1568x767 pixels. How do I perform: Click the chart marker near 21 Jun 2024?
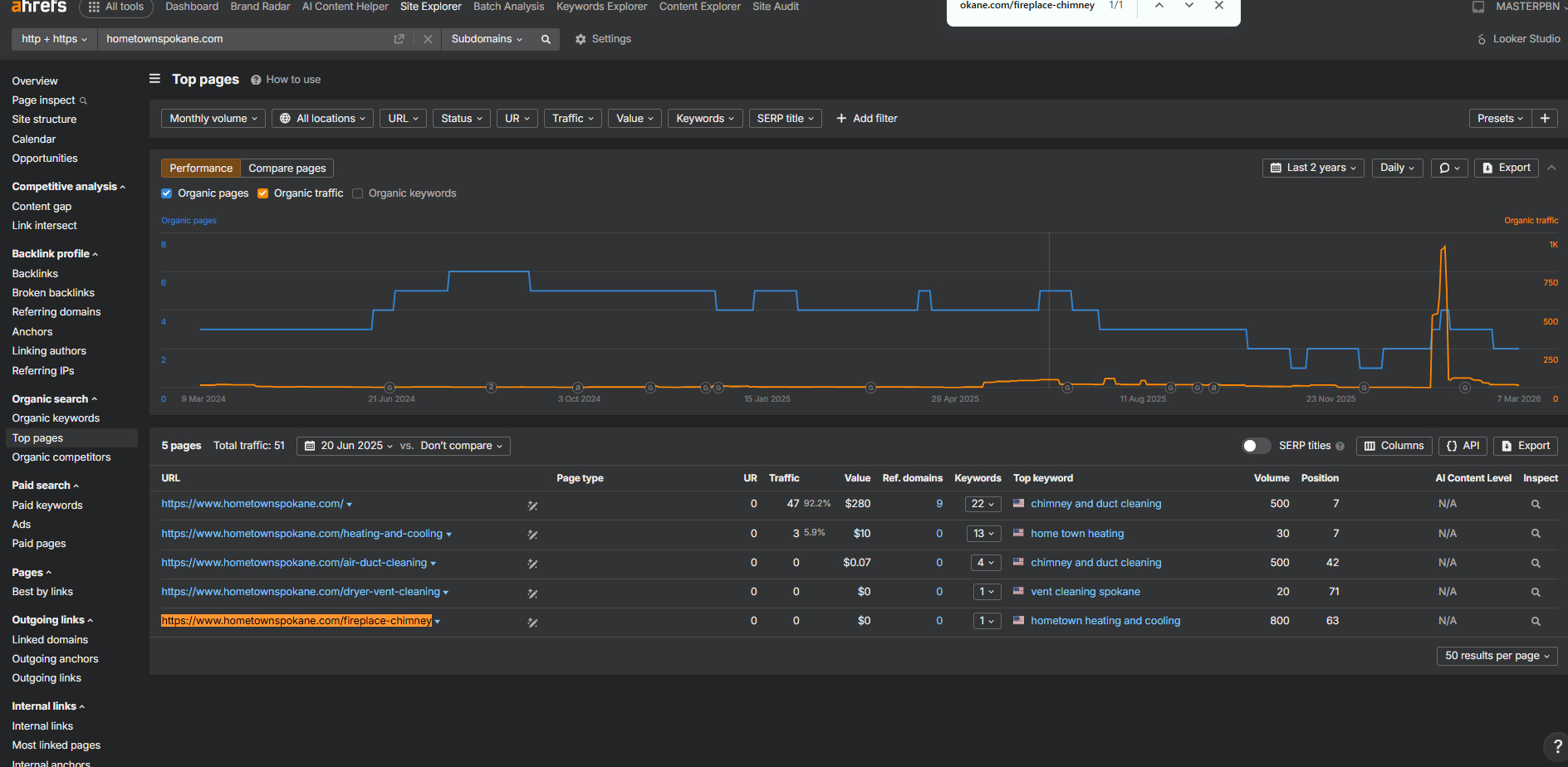click(390, 388)
